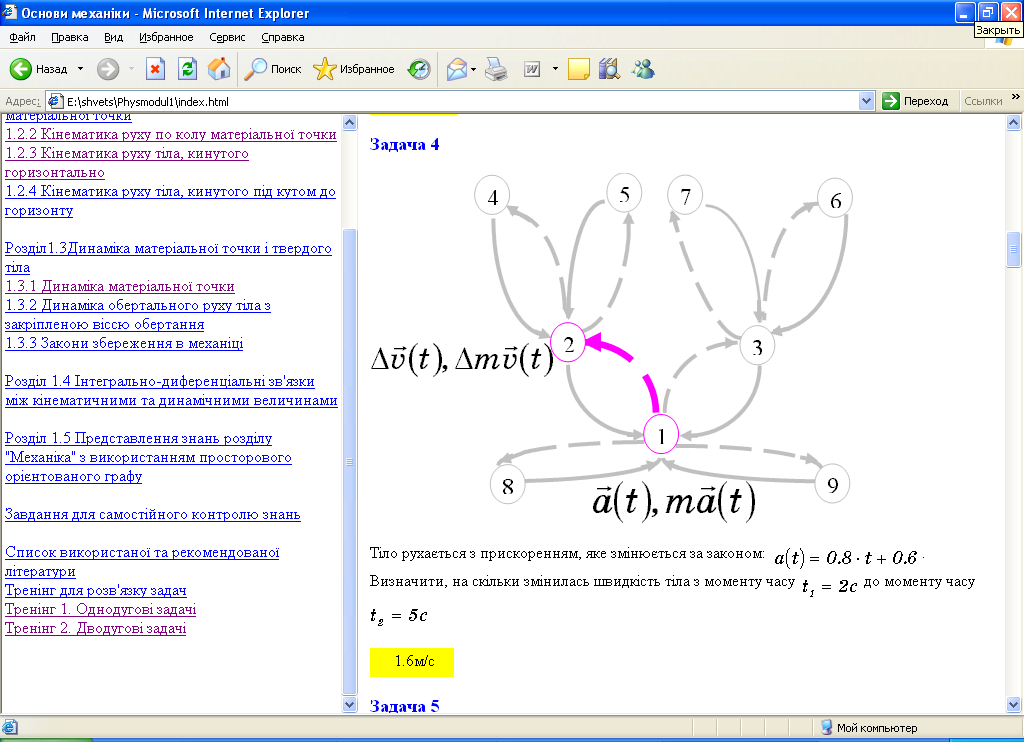This screenshot has height=742, width=1024.
Task: Open link 1.2.3 Кінематика руху тіла, кинутого горизонтально
Action: (x=127, y=163)
